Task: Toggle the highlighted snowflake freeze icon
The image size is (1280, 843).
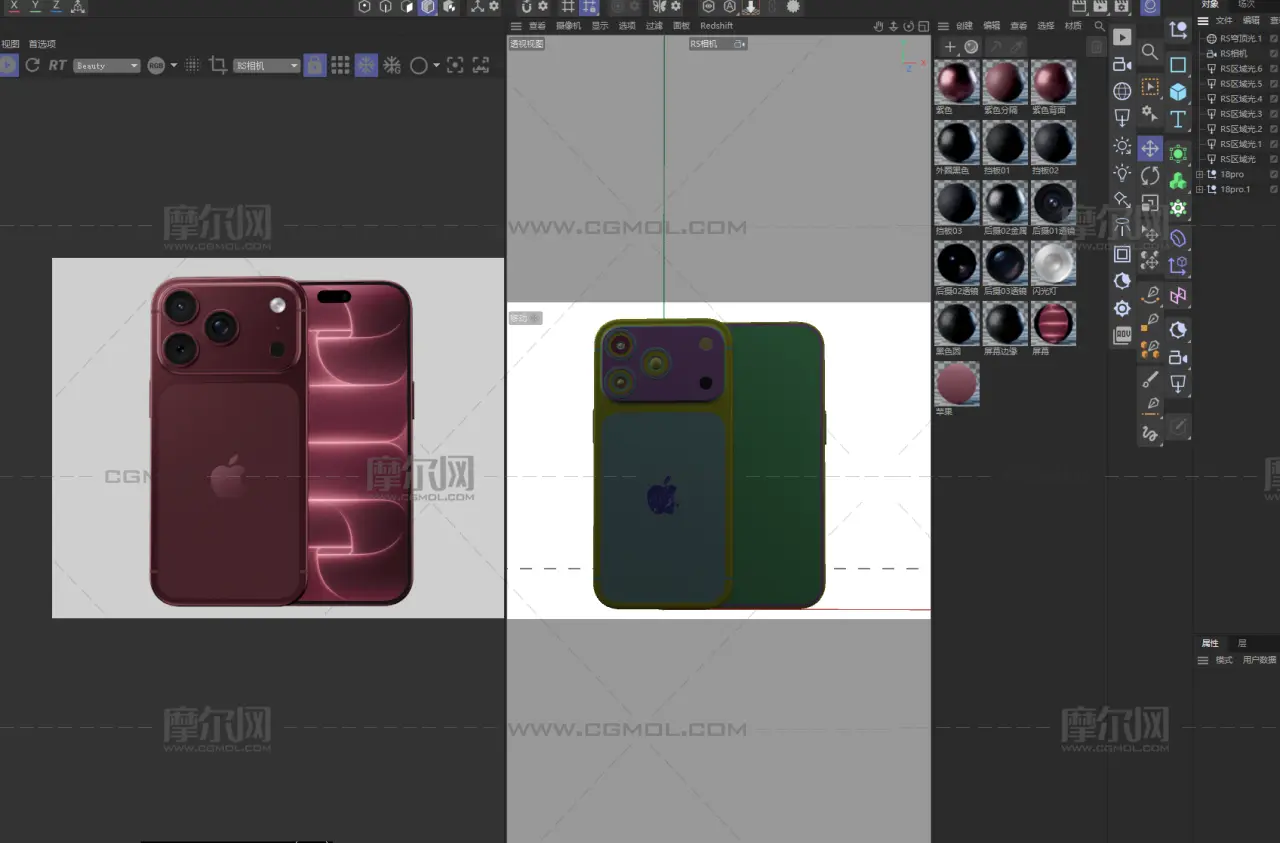Action: coord(367,65)
